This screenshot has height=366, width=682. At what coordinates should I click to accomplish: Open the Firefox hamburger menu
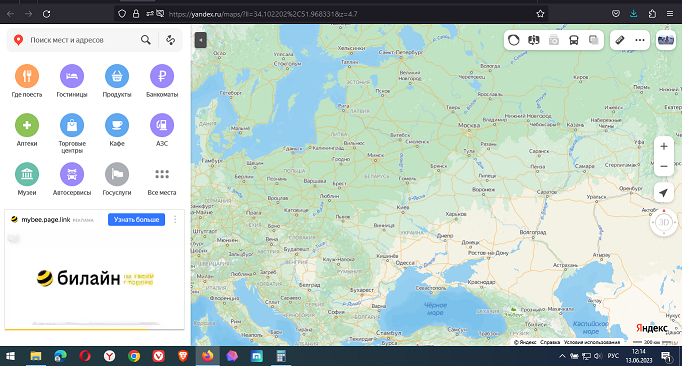click(670, 13)
